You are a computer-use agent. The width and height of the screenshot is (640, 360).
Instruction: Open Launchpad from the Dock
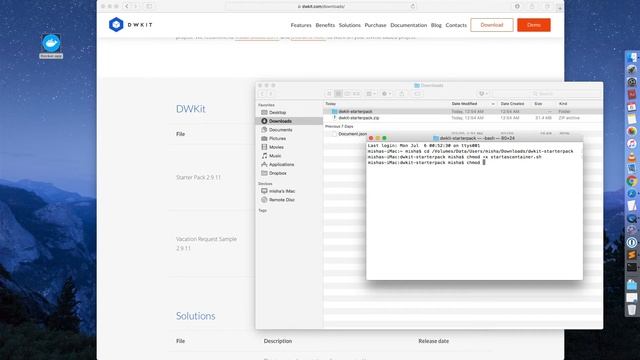632,69
